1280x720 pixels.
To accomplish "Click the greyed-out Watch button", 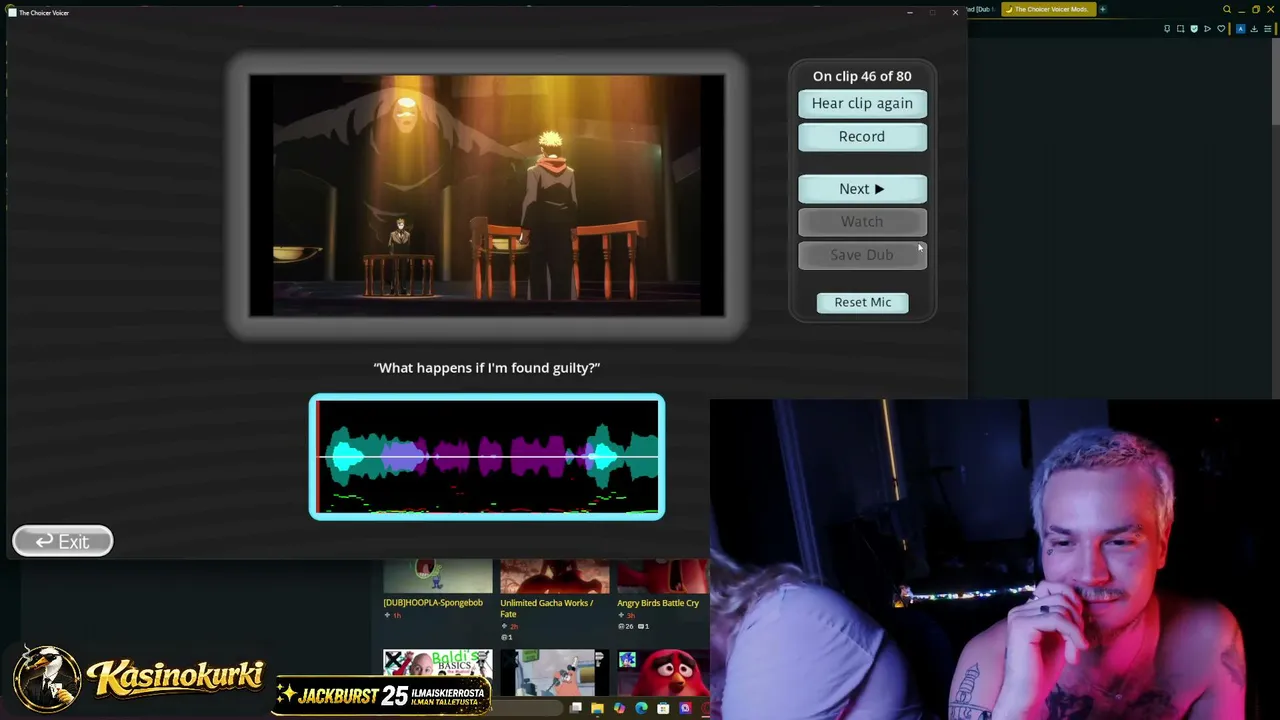I will pos(862,222).
